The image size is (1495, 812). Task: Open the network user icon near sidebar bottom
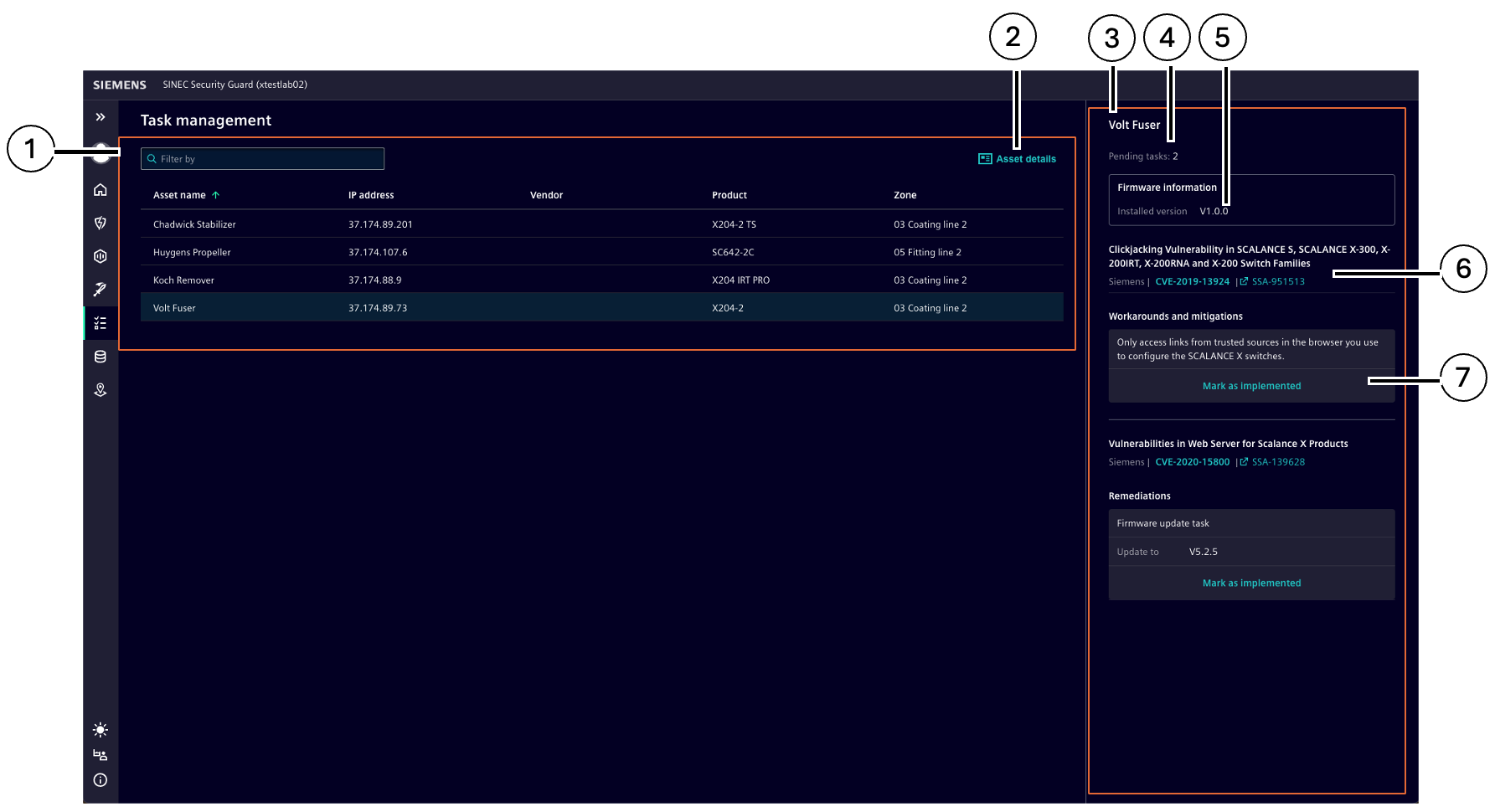(101, 755)
